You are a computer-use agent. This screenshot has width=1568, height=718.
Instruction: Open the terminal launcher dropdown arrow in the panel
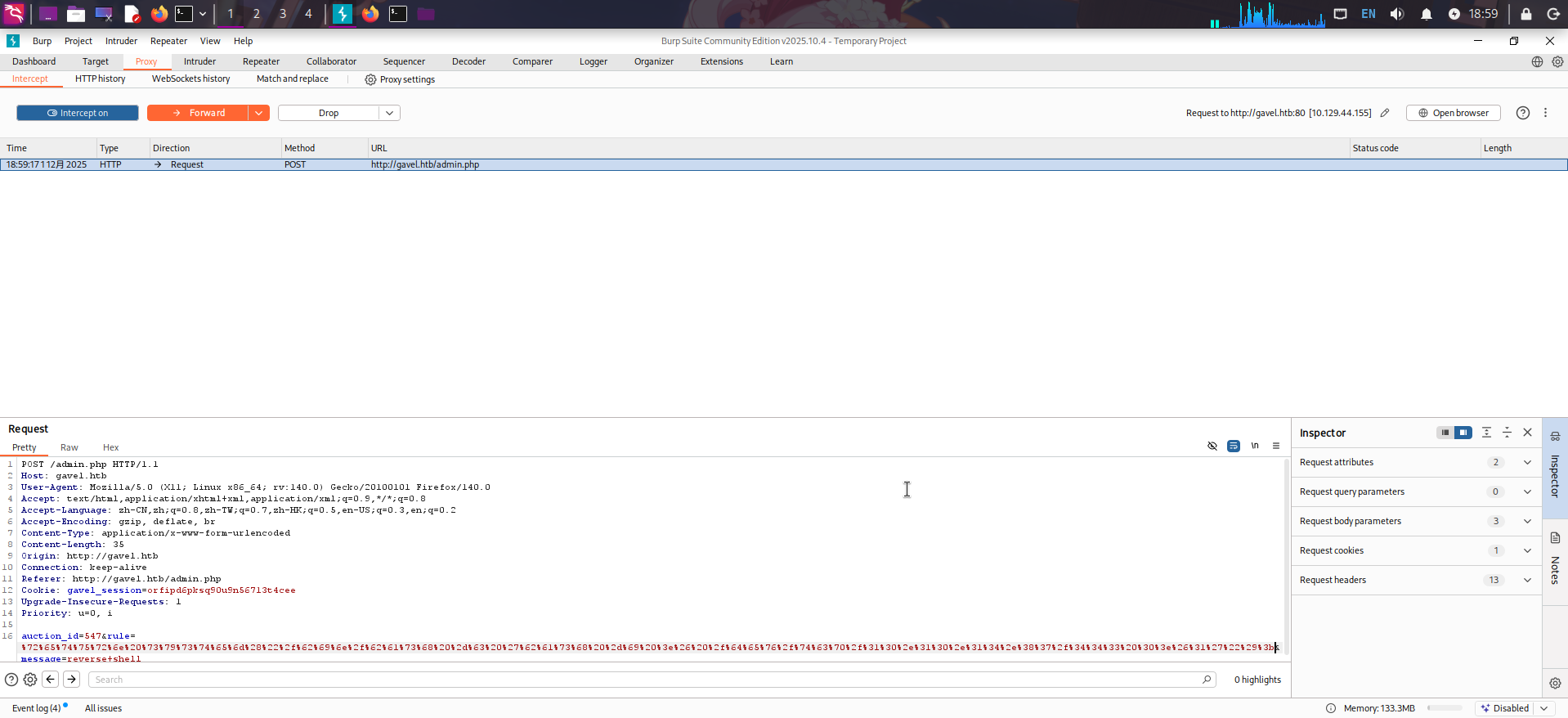pos(203,14)
